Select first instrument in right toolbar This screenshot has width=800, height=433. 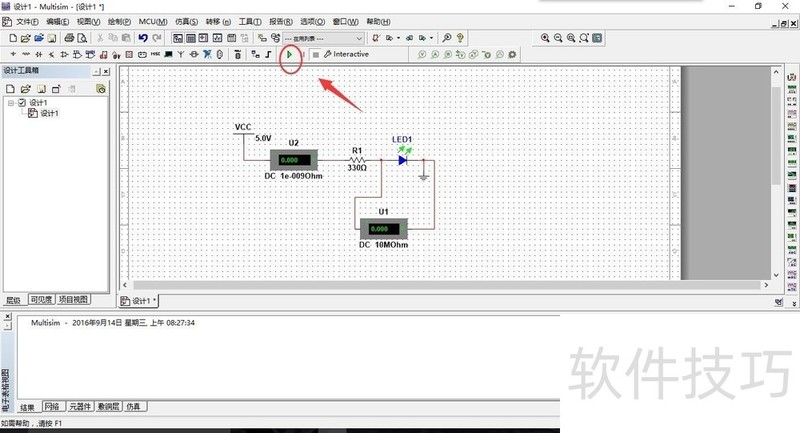[792, 77]
